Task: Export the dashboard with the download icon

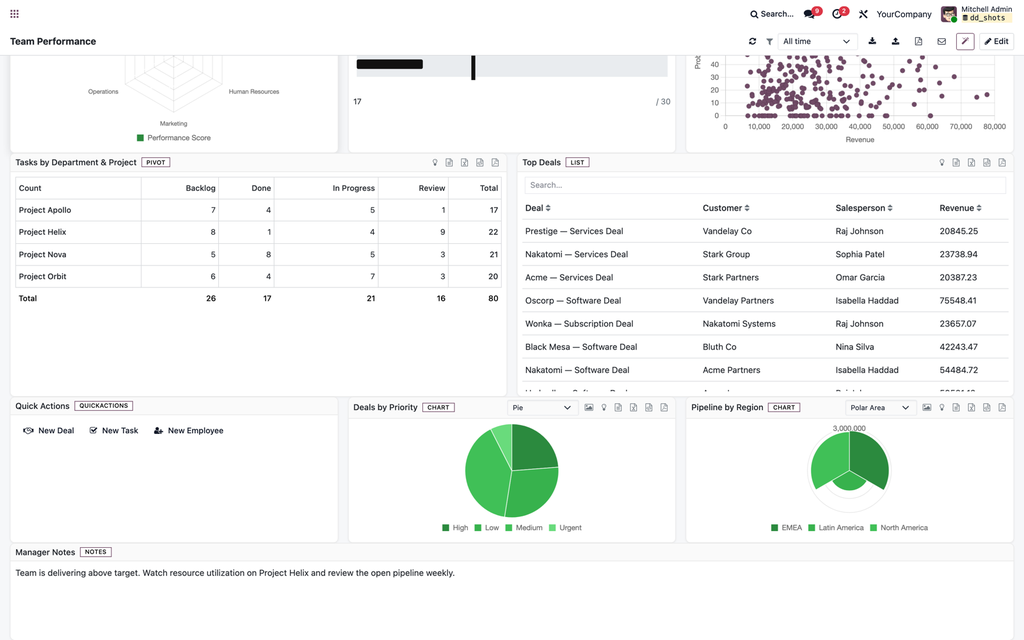Action: 872,41
